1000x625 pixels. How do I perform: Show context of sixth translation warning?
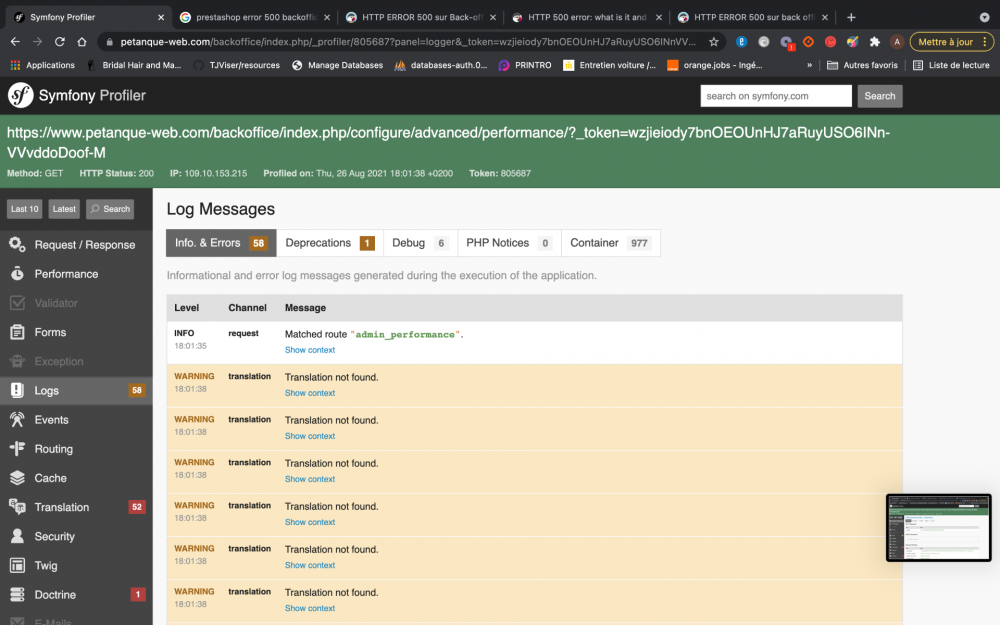click(310, 608)
